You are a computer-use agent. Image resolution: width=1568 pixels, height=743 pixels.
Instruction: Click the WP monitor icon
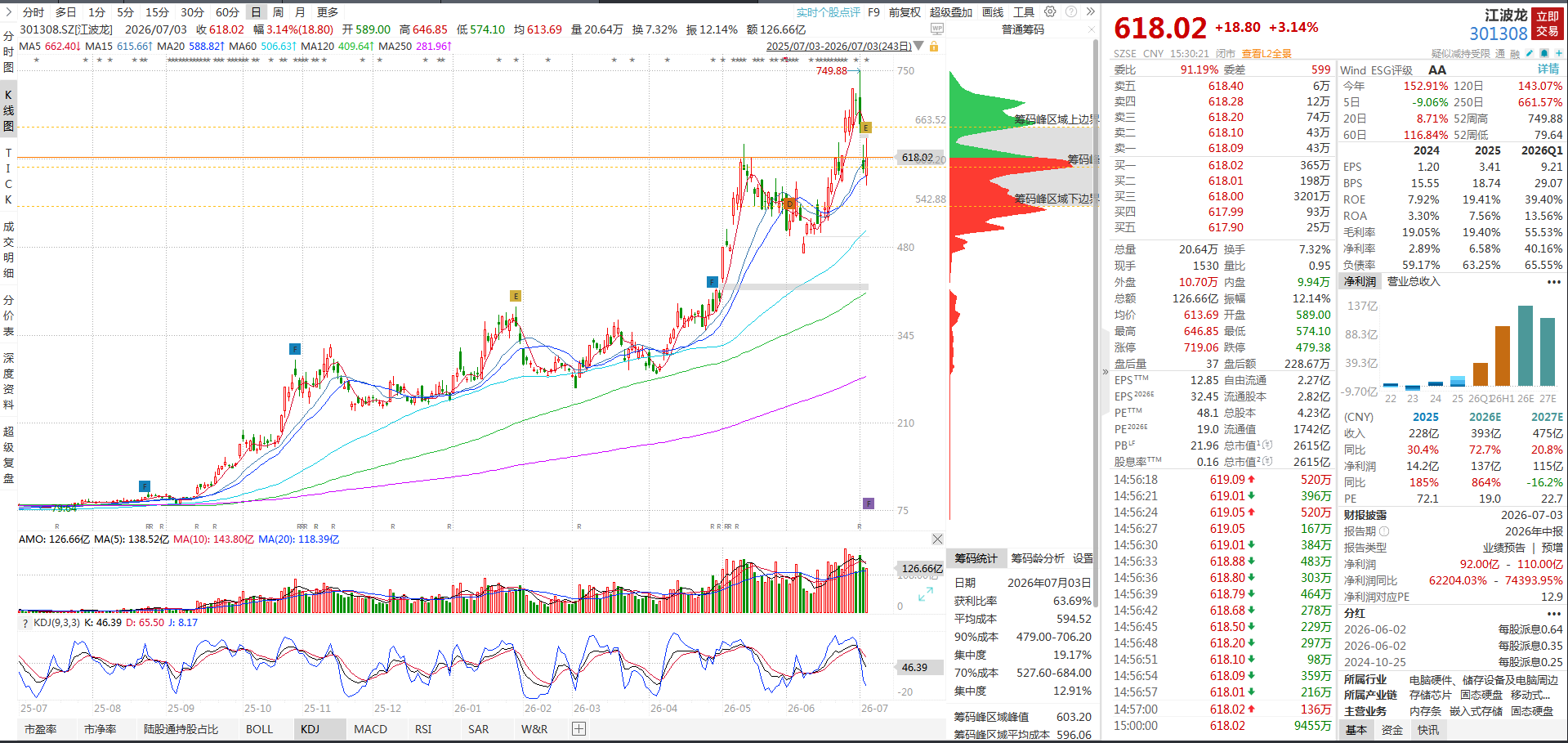tap(937, 29)
